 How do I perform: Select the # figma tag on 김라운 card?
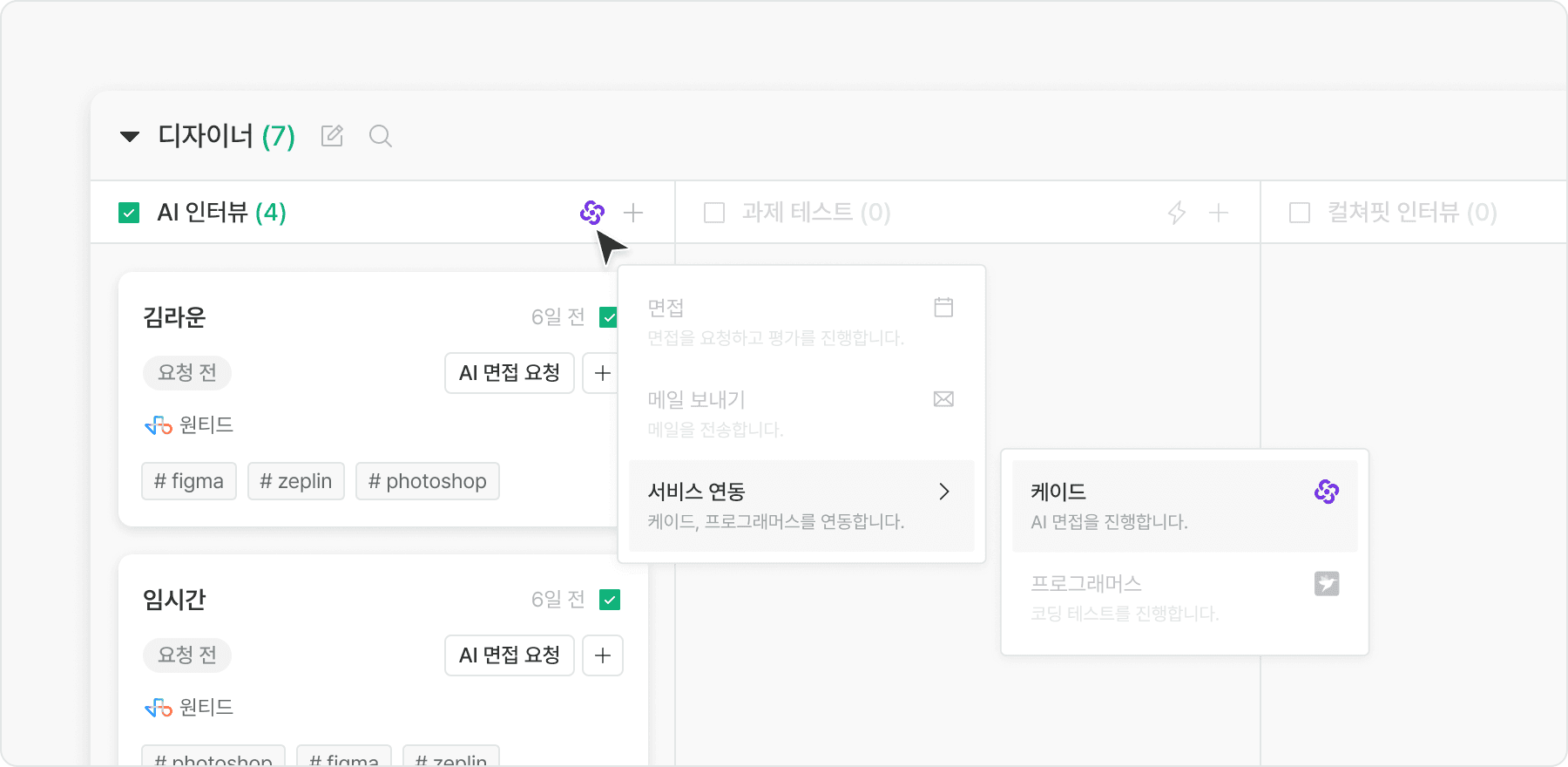pyautogui.click(x=189, y=481)
